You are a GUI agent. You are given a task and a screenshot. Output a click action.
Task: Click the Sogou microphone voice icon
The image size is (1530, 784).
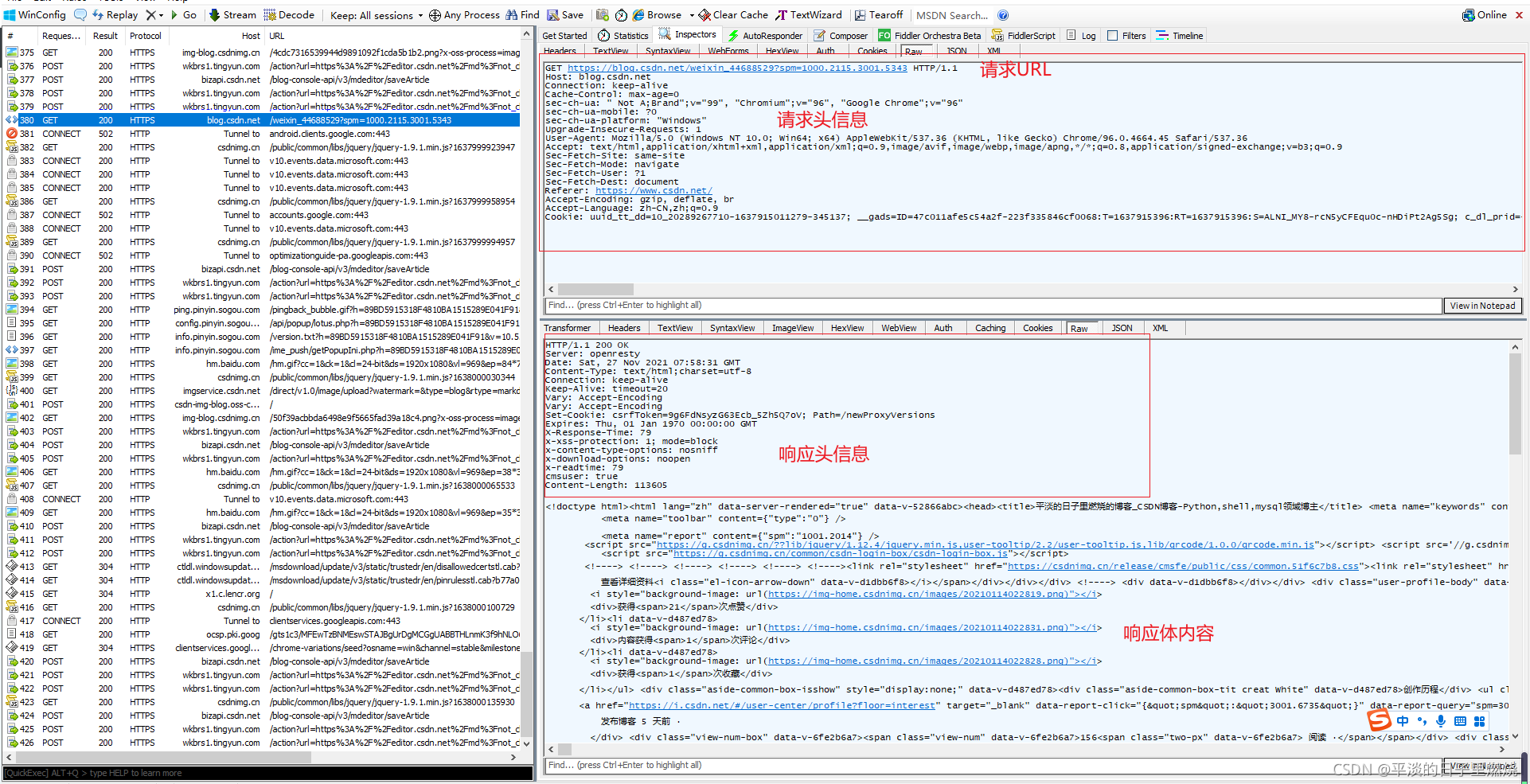1441,721
